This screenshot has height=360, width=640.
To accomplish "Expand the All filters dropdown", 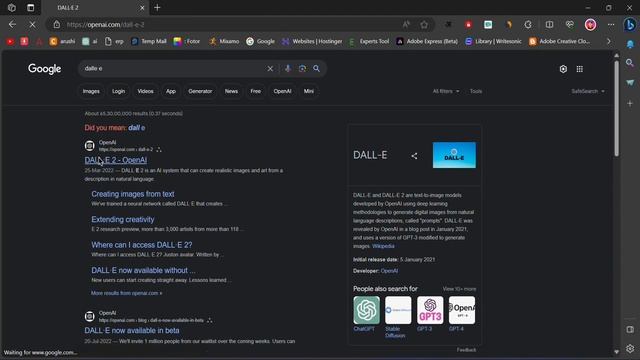I will tap(446, 91).
